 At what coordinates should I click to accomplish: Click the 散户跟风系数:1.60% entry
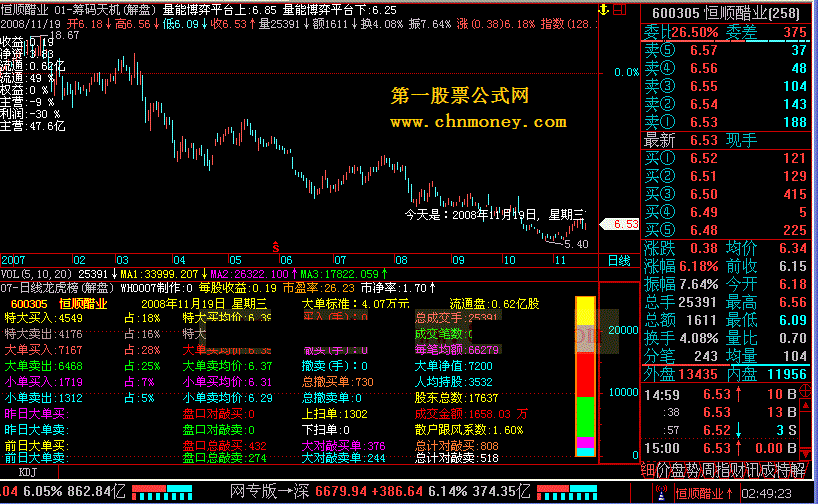point(468,430)
